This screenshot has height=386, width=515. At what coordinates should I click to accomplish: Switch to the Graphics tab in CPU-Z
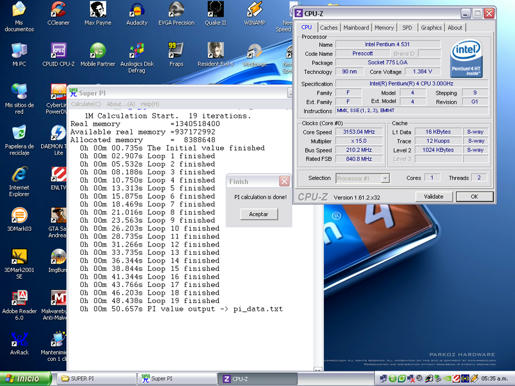click(431, 28)
